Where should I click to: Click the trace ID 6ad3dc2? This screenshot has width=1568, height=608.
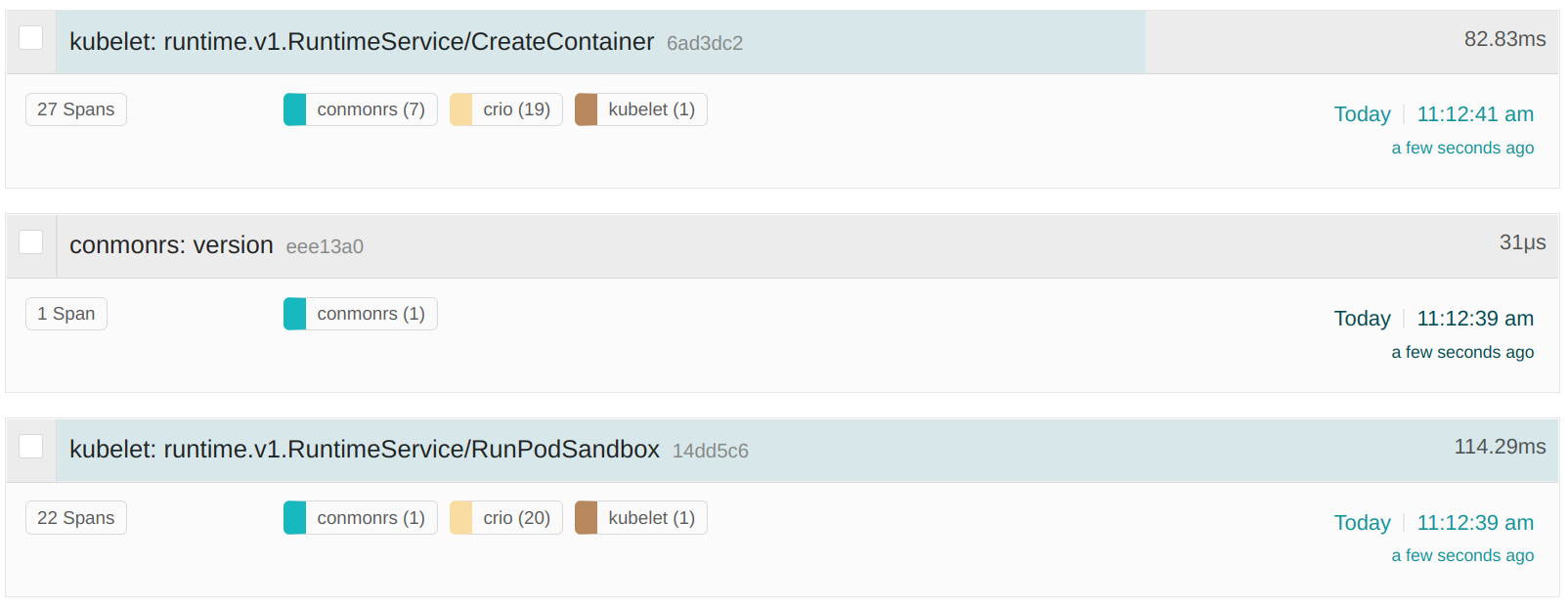[x=703, y=43]
